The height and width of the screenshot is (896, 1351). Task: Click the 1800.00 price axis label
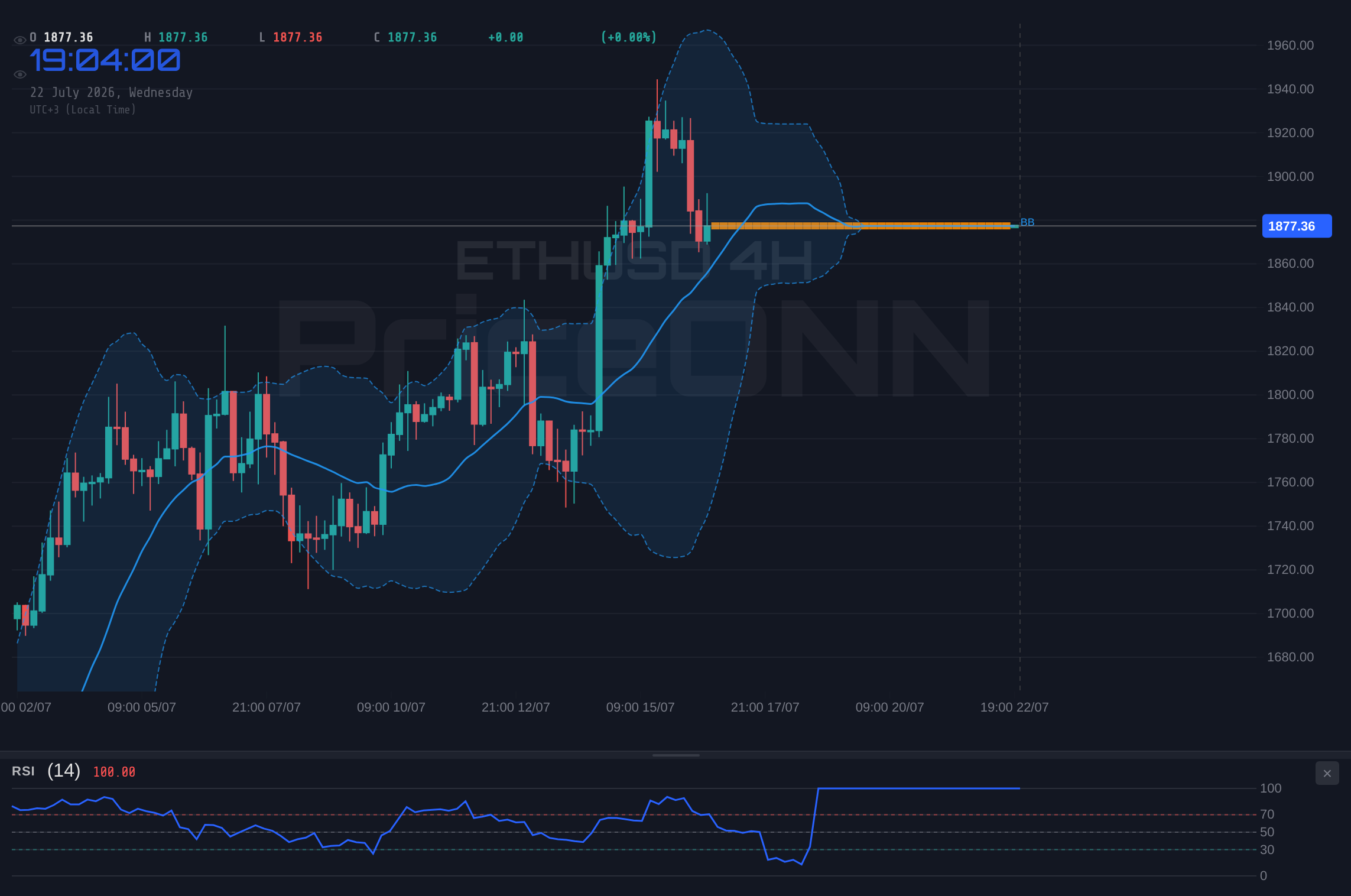[x=1290, y=395]
